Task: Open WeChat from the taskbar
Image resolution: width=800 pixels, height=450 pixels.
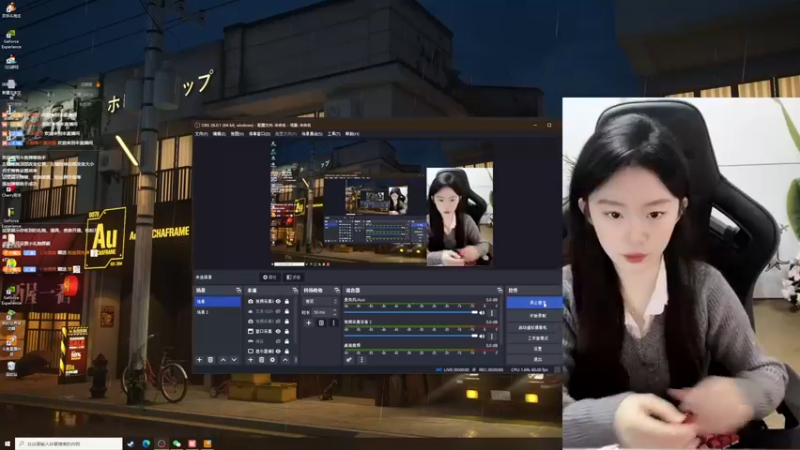Action: click(x=177, y=444)
